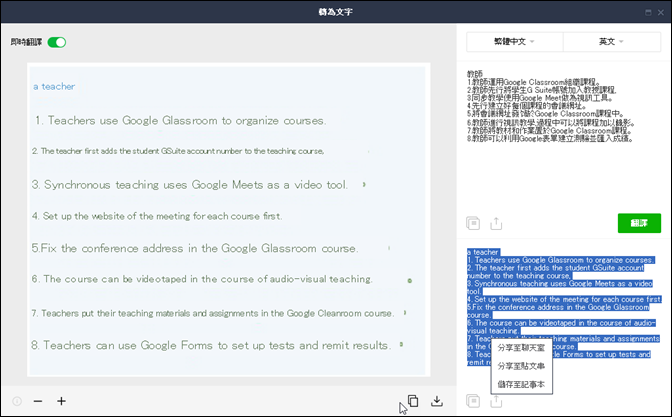Viewport: 672px width, 417px height.
Task: Download the image with the download icon
Action: click(437, 401)
